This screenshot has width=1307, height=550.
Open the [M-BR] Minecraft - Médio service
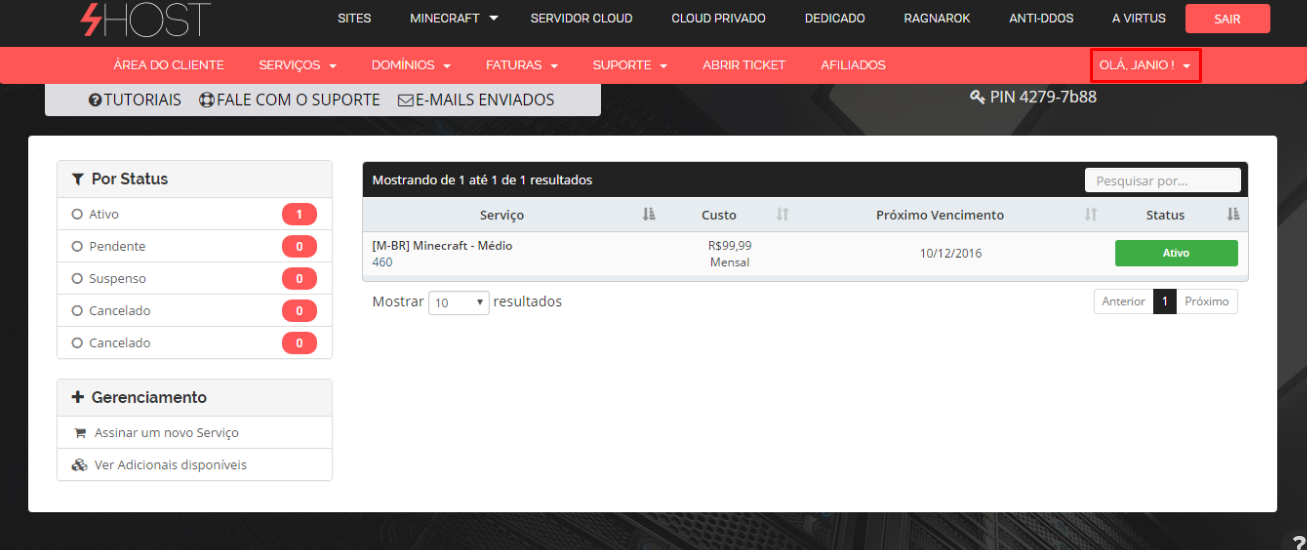442,245
